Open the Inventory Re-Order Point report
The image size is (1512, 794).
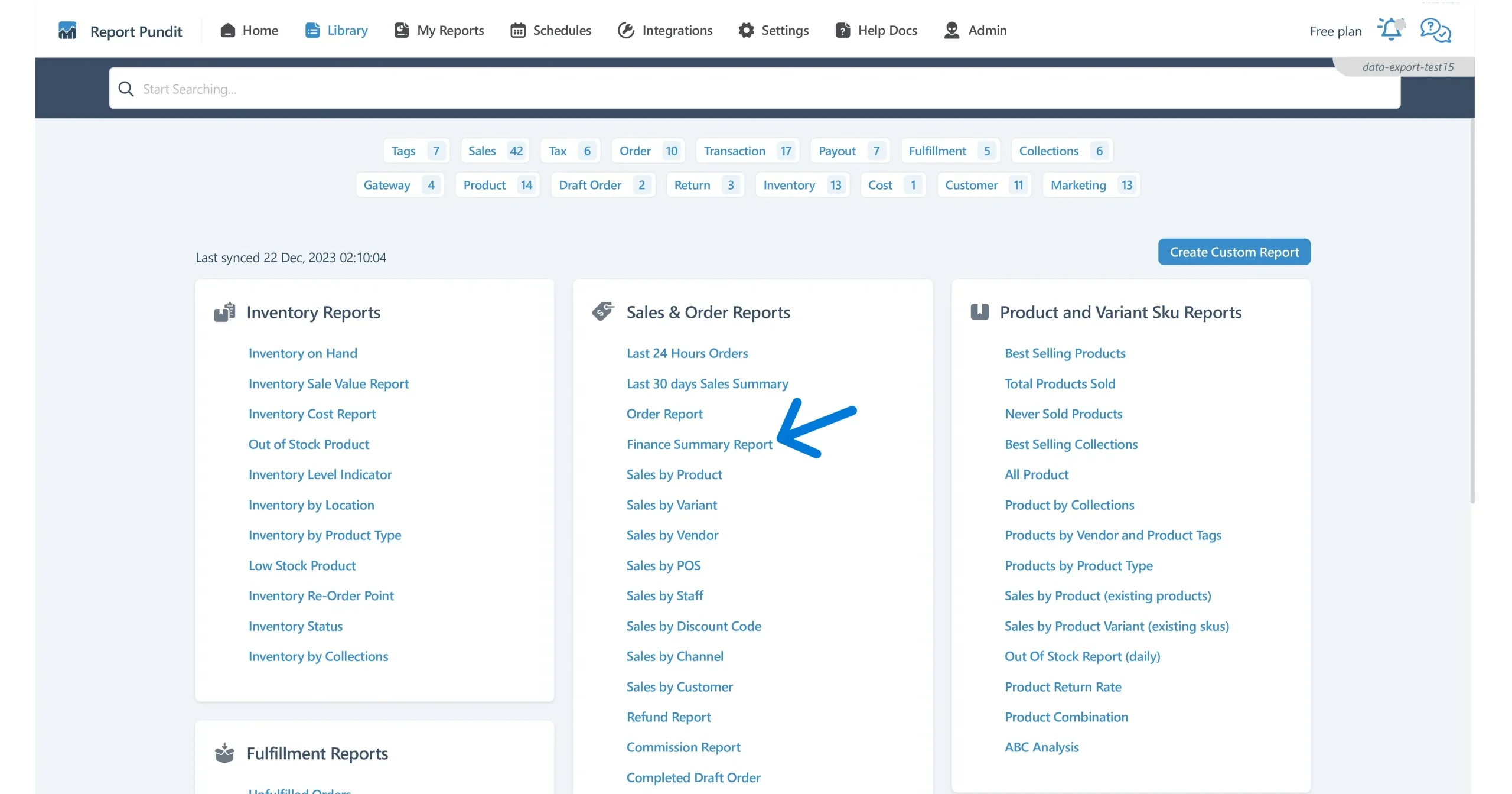(x=321, y=595)
